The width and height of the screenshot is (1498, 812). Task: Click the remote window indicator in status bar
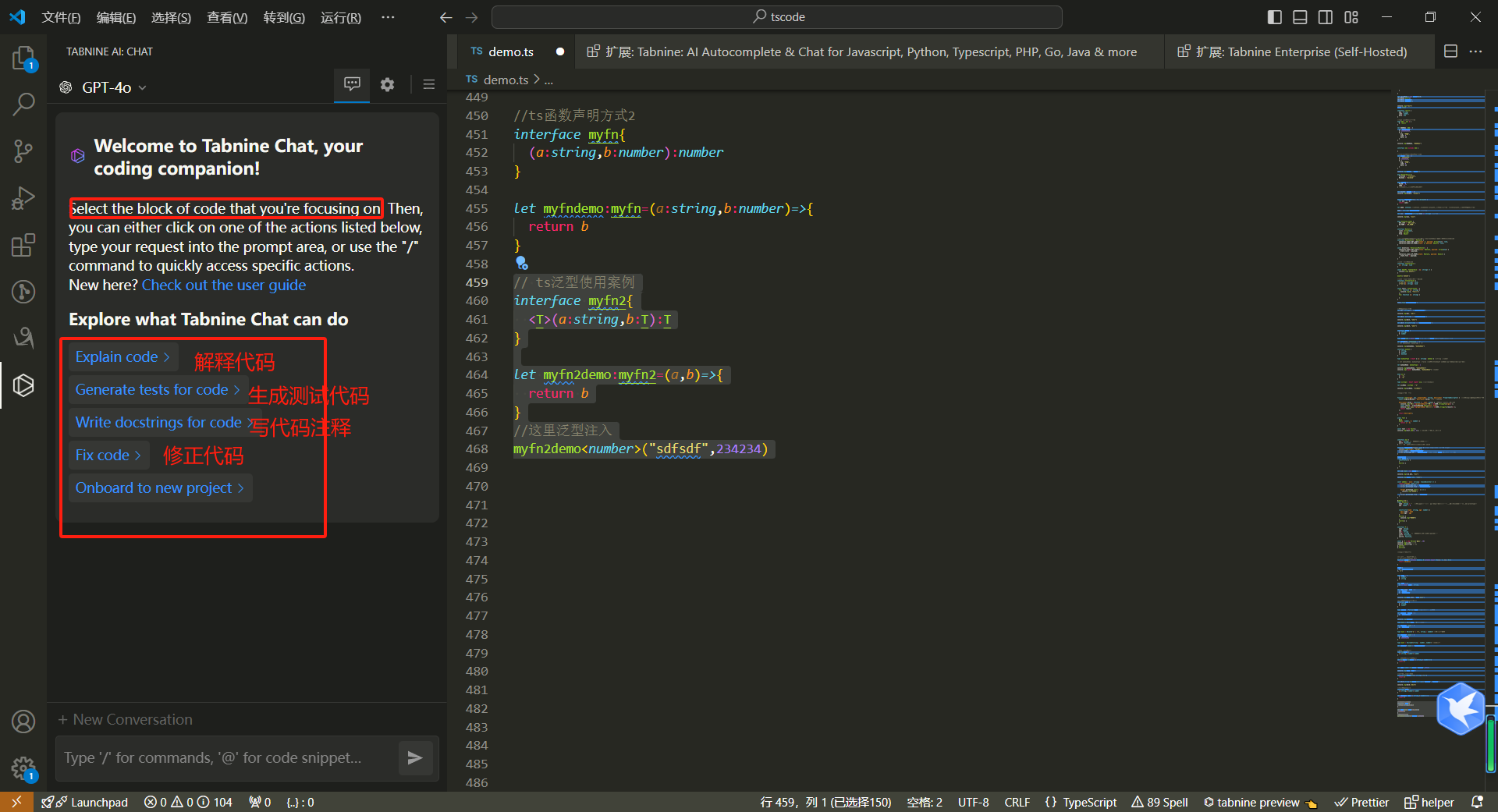pos(16,802)
